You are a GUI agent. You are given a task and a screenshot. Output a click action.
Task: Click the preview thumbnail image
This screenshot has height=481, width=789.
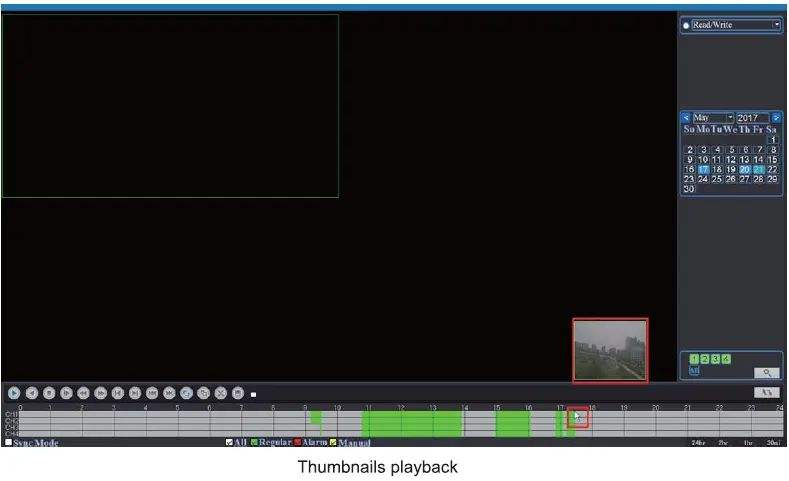click(x=610, y=350)
